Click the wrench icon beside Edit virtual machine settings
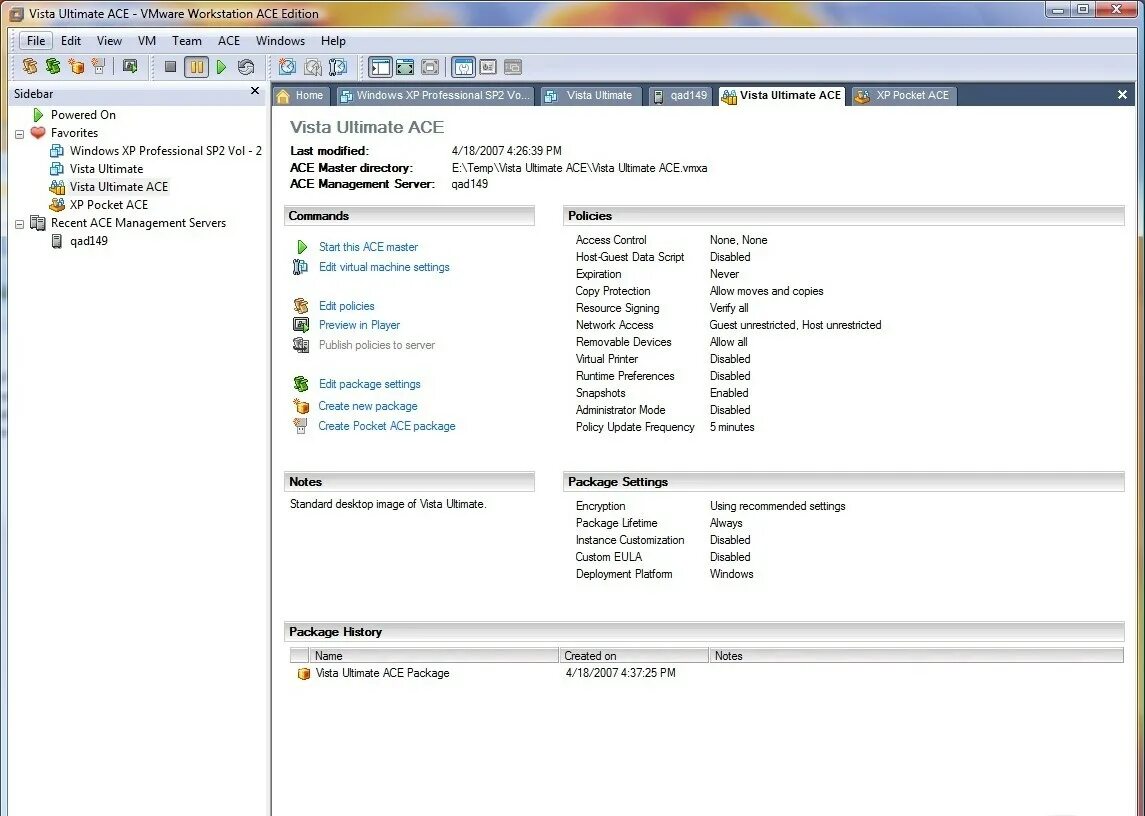 [x=300, y=267]
